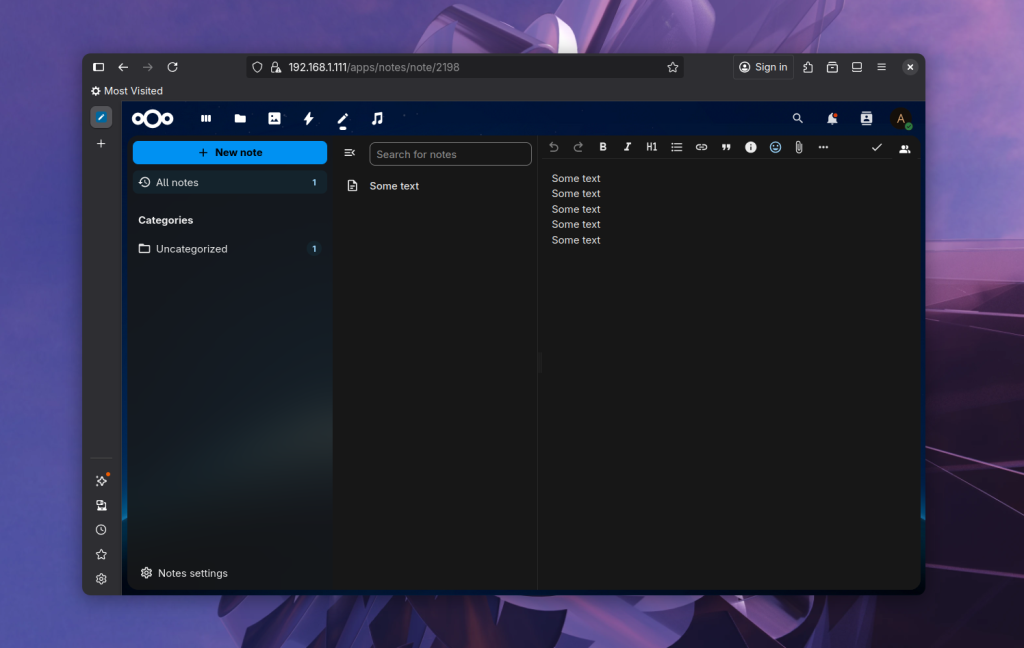Insert a link using the link icon
The width and height of the screenshot is (1024, 648).
click(x=701, y=147)
